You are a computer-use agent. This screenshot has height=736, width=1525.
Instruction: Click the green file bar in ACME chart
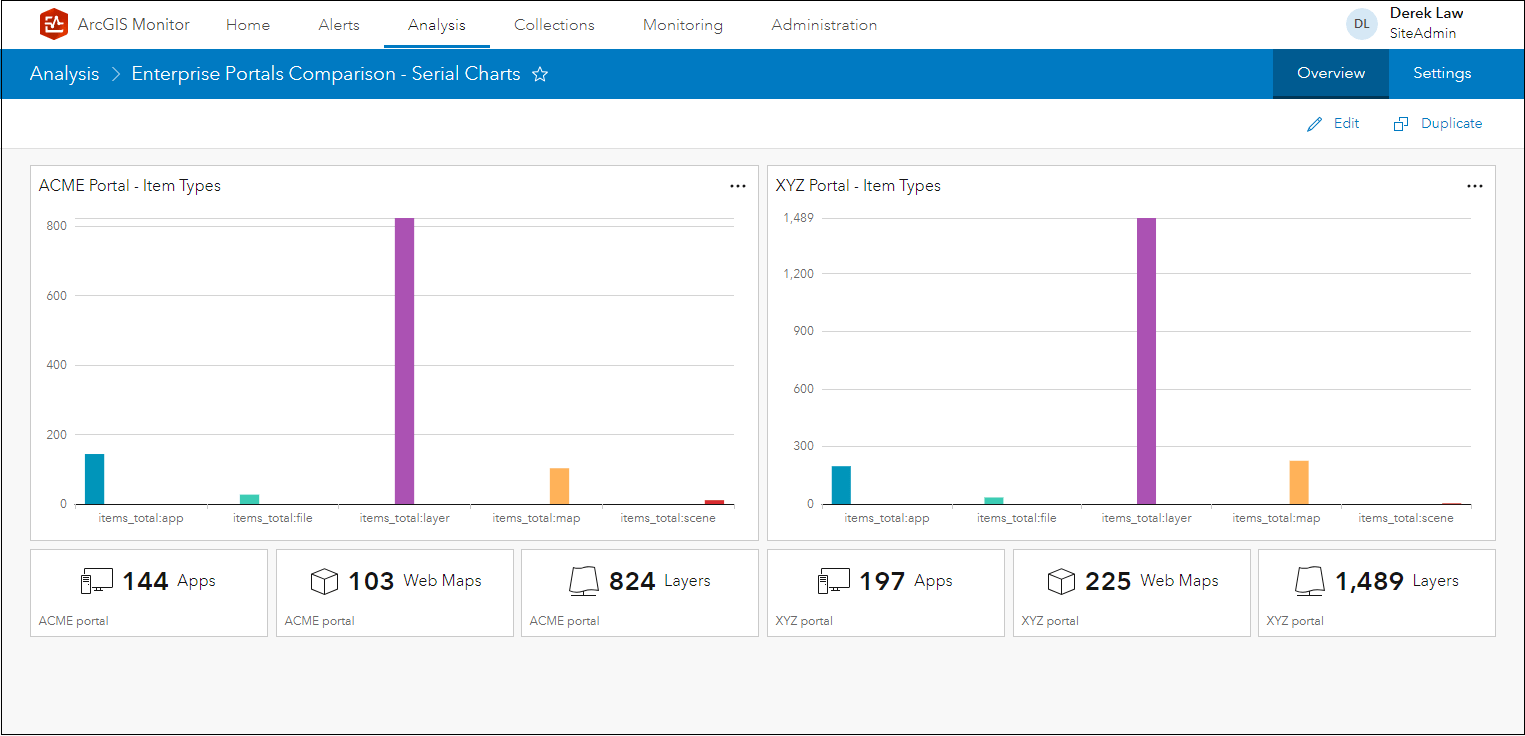(250, 499)
